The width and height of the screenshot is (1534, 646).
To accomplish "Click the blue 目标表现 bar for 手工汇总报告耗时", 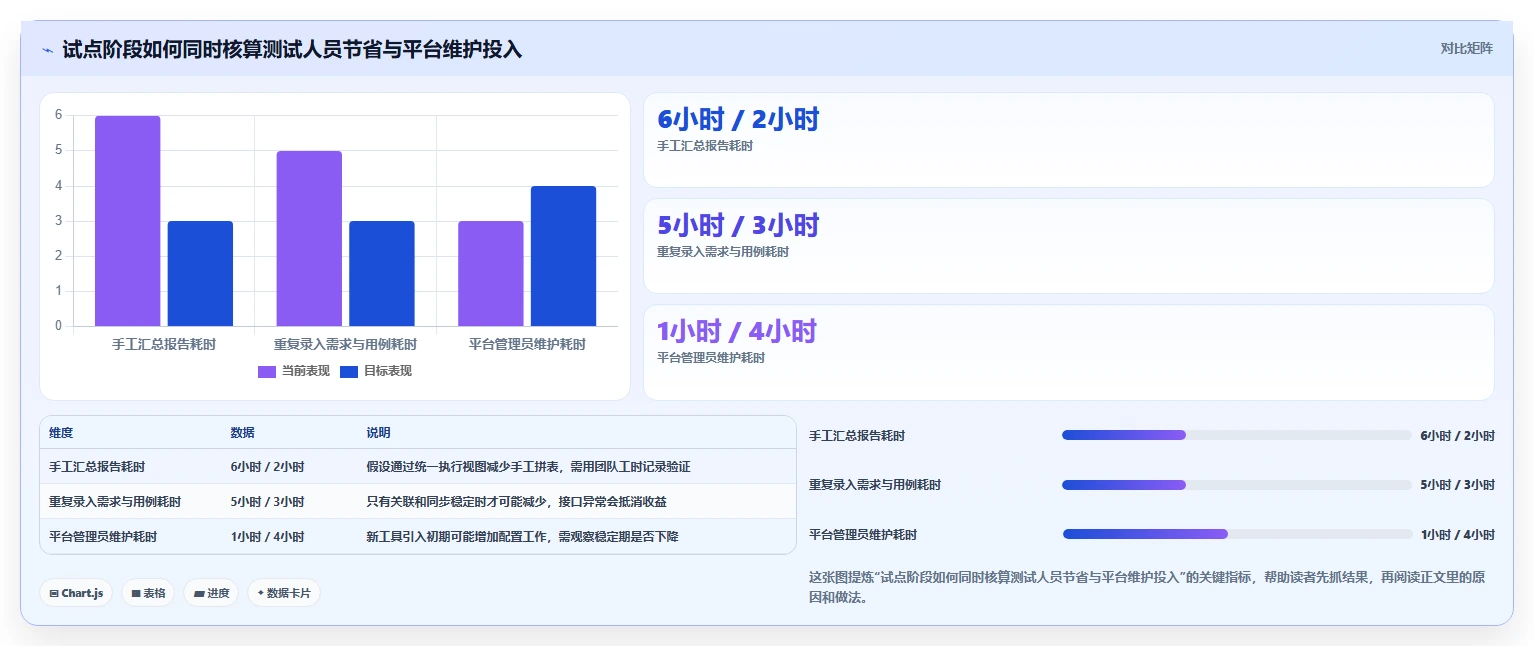I will click(x=200, y=273).
